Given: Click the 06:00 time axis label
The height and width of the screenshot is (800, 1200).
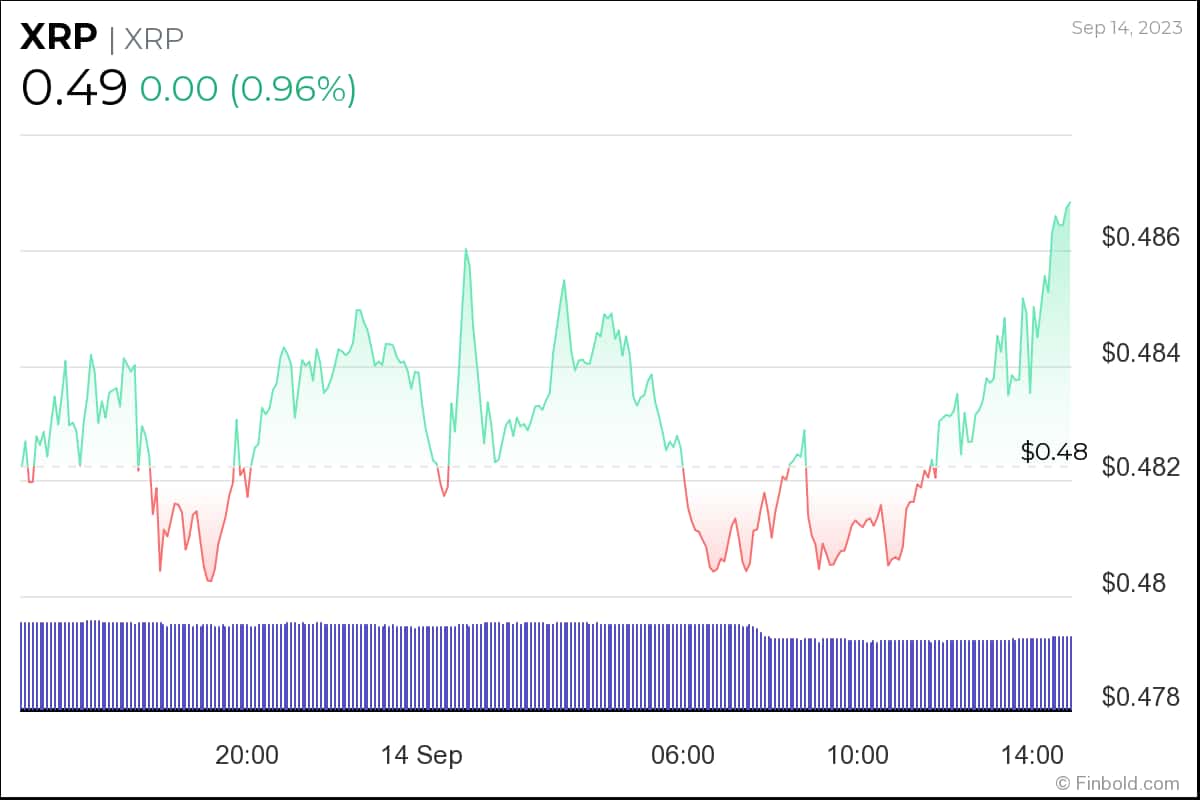Looking at the screenshot, I should coord(683,755).
